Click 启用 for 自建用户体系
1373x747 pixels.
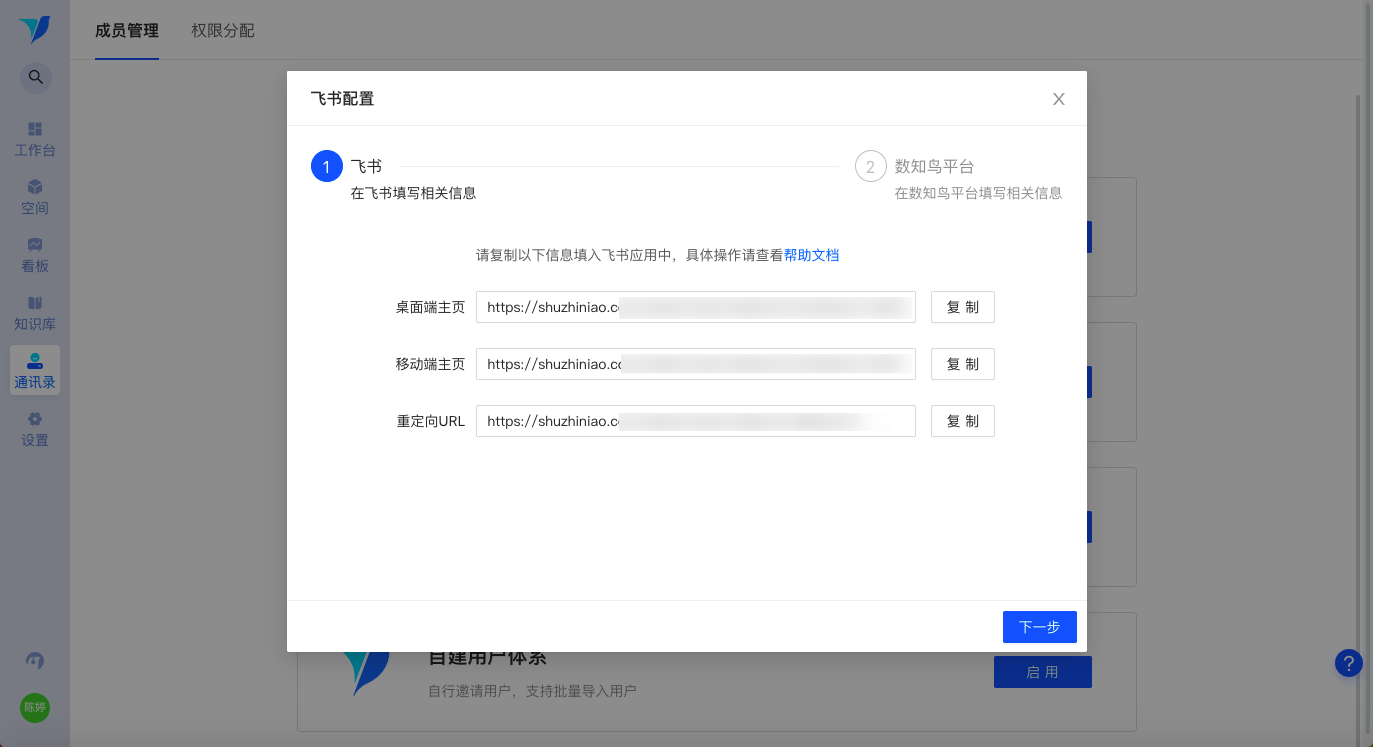[1043, 672]
